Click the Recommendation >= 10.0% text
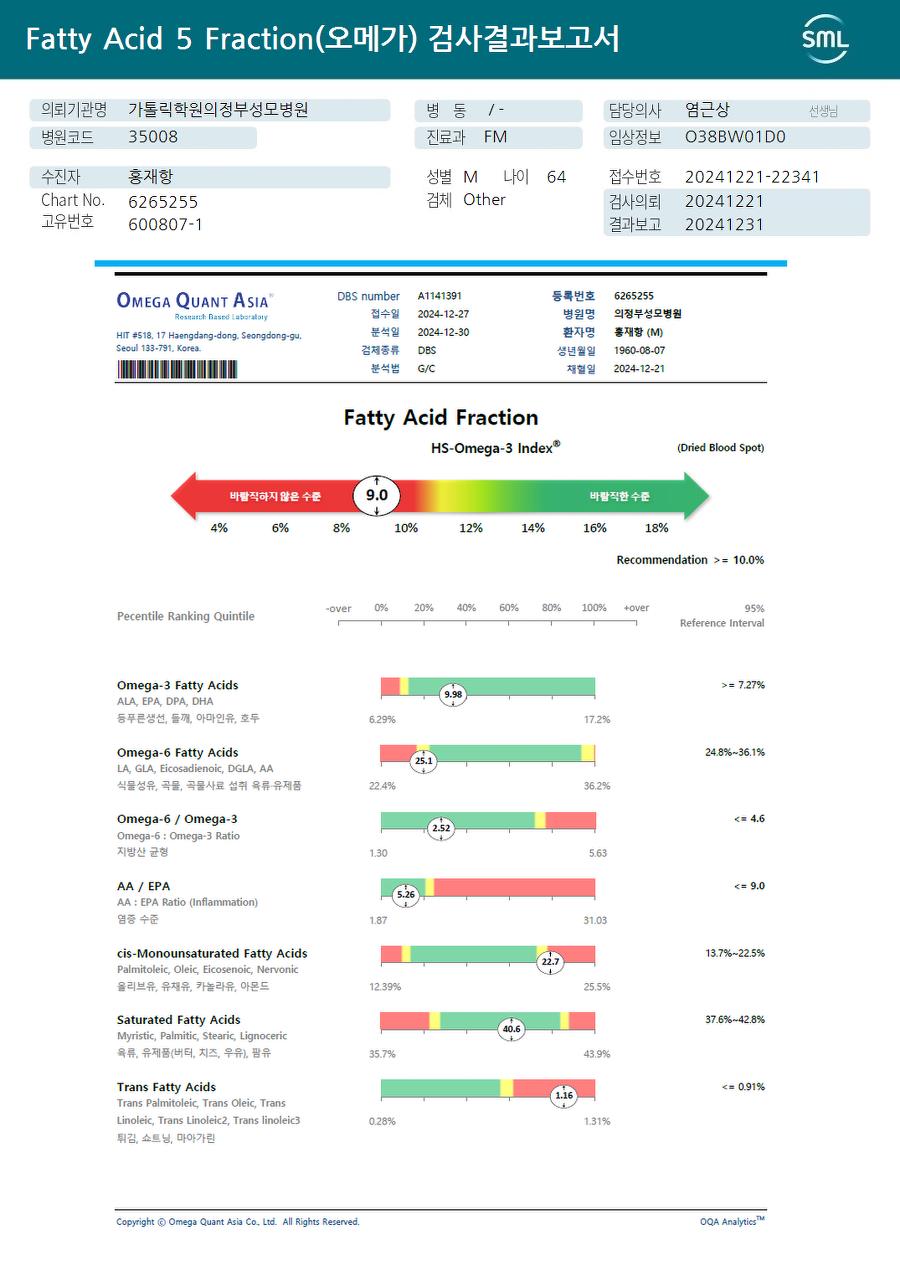 click(690, 560)
